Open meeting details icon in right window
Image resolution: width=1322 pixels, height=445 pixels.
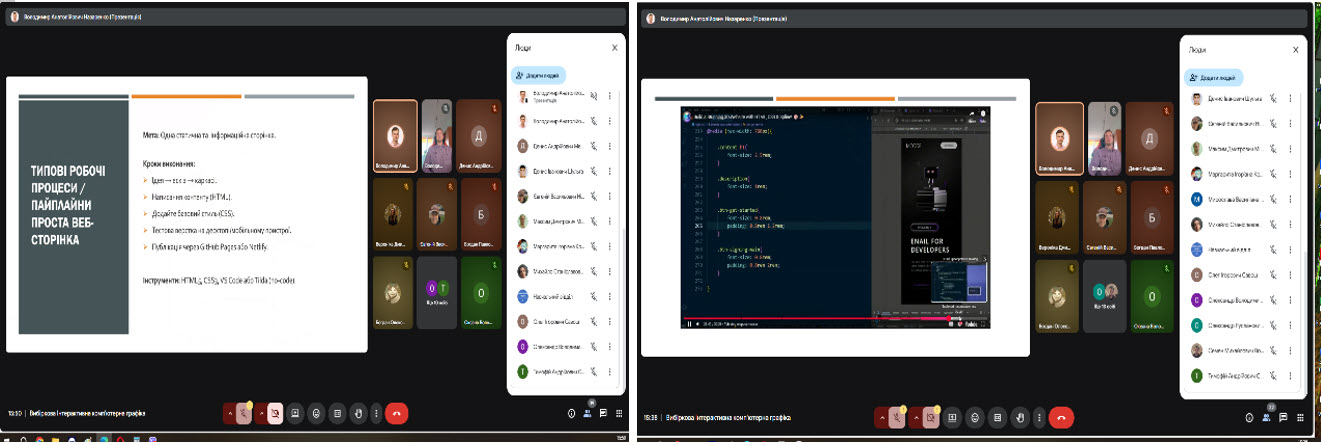[1250, 417]
